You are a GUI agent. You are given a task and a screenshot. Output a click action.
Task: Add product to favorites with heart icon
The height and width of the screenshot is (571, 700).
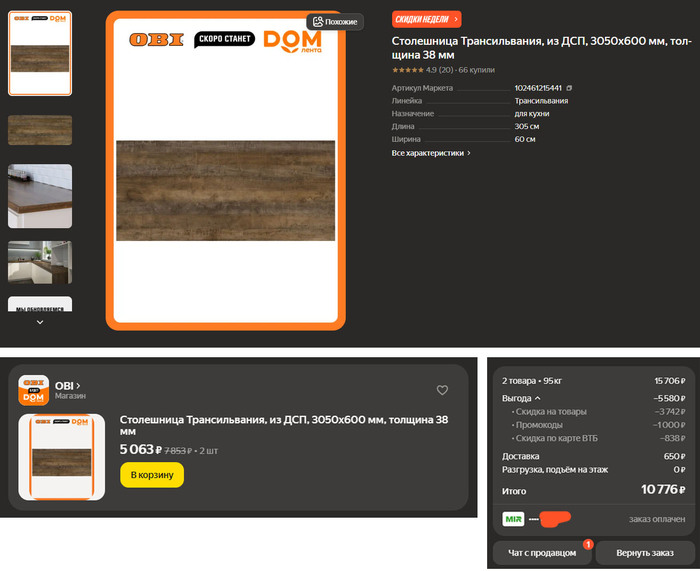[442, 390]
